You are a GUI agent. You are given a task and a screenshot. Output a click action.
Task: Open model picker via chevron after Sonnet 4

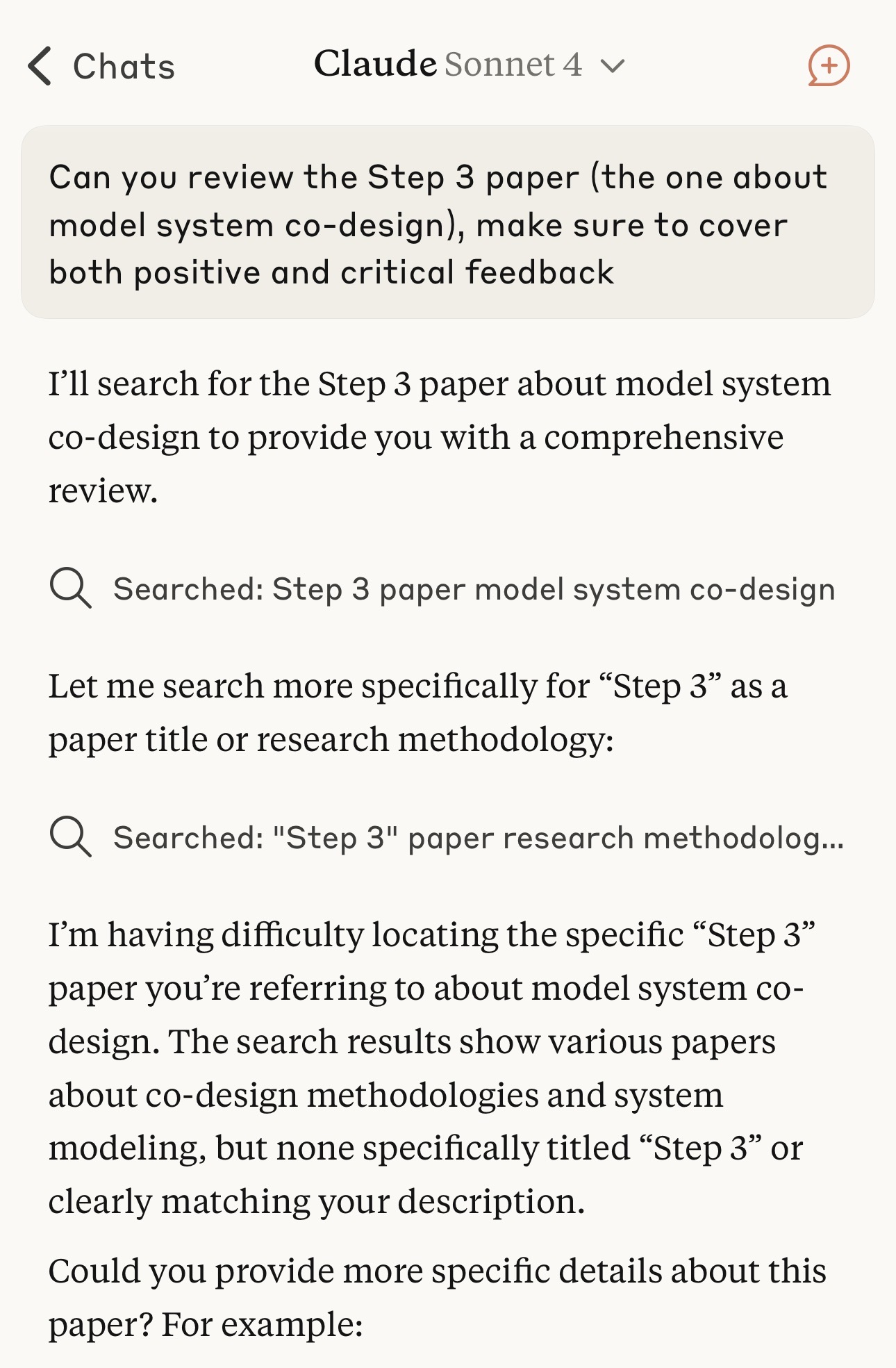click(613, 67)
